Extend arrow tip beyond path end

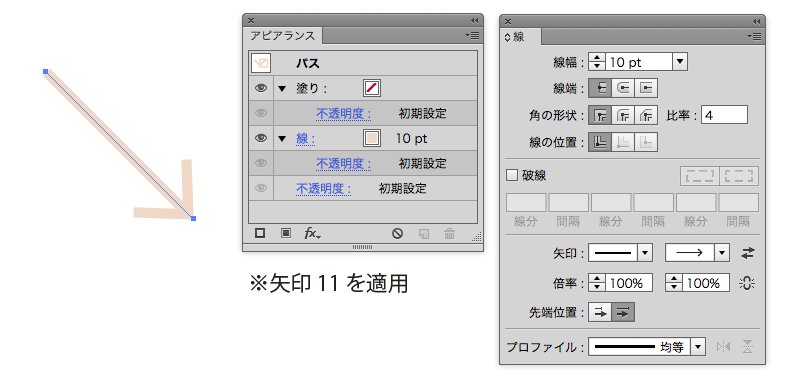(601, 313)
